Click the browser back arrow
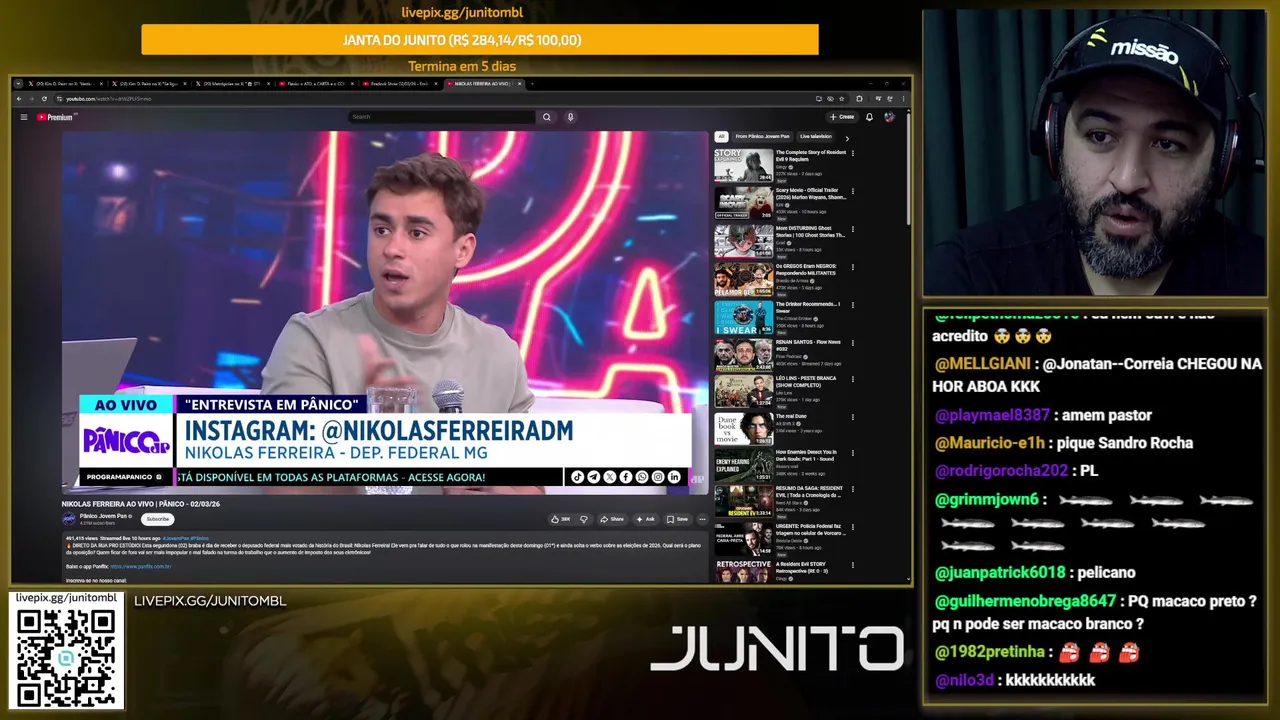Viewport: 1280px width, 720px height. pos(18,99)
